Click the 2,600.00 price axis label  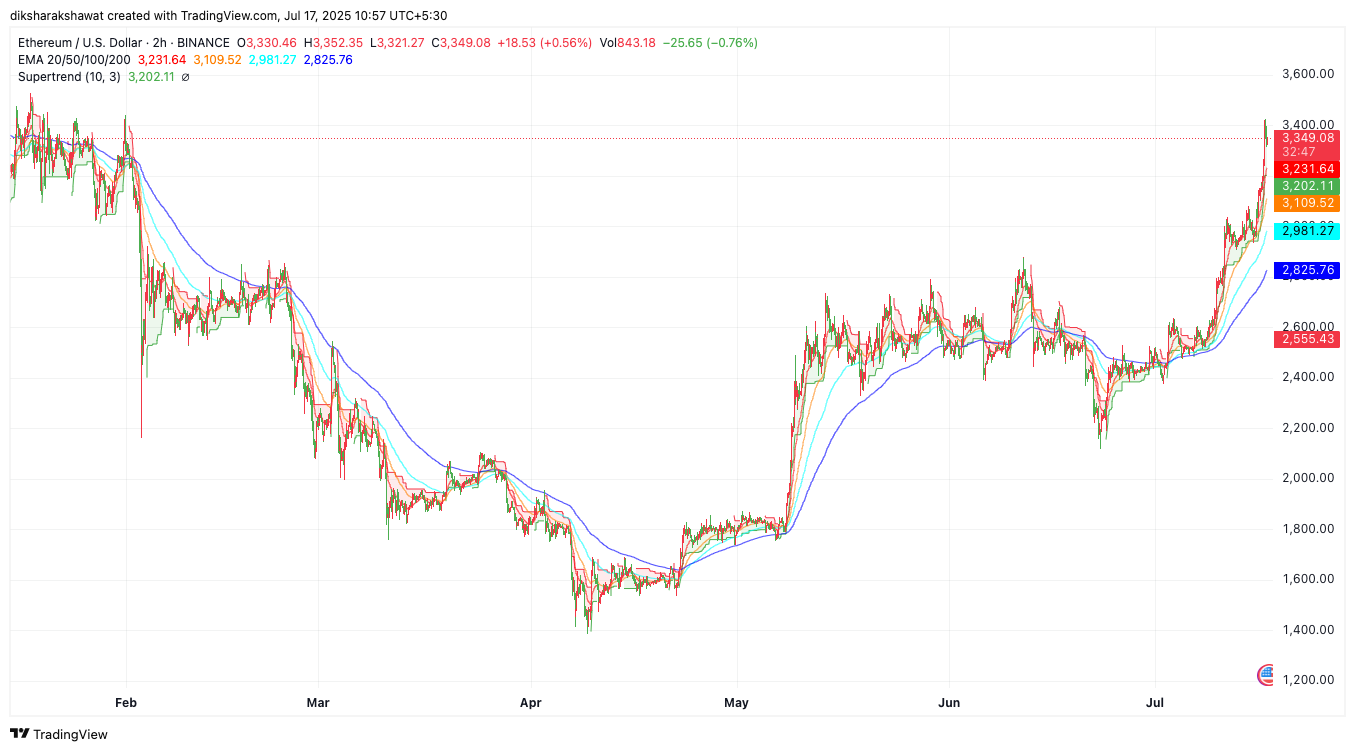coord(1308,326)
